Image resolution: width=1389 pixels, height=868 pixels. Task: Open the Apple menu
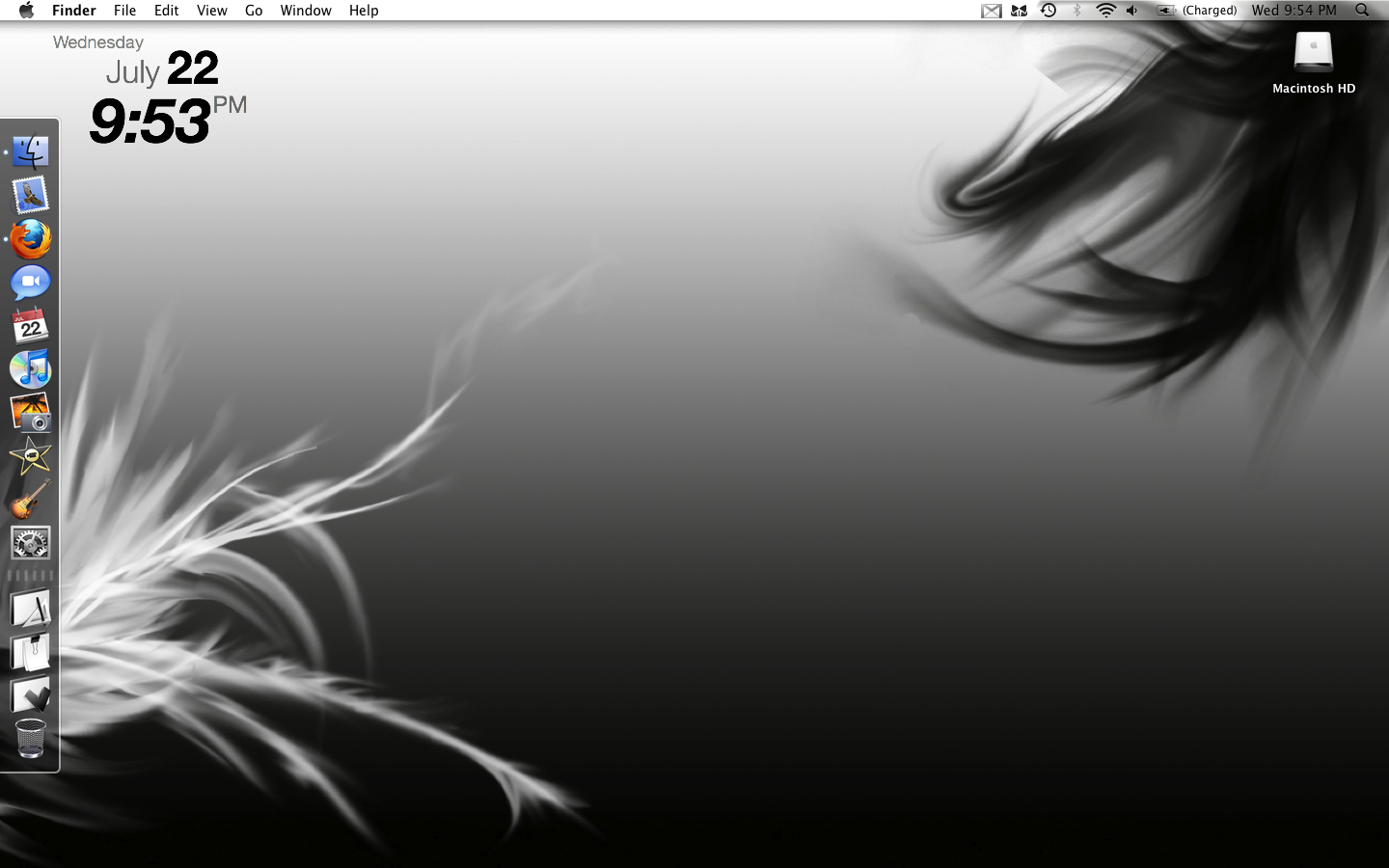pos(26,11)
